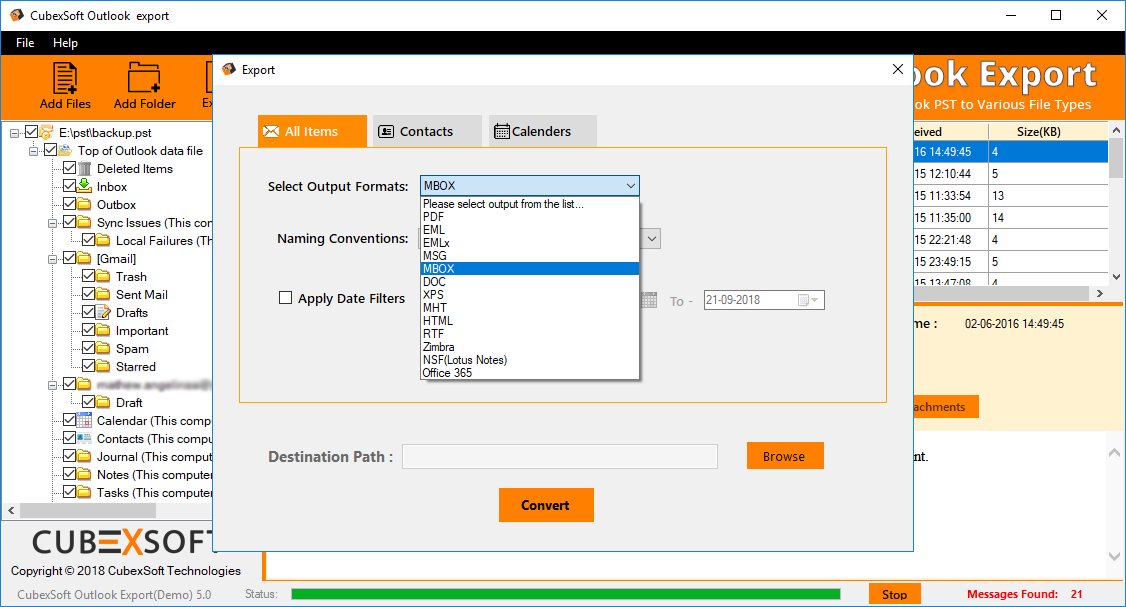Switch to the Contacts tab
The image size is (1126, 607).
(x=426, y=131)
